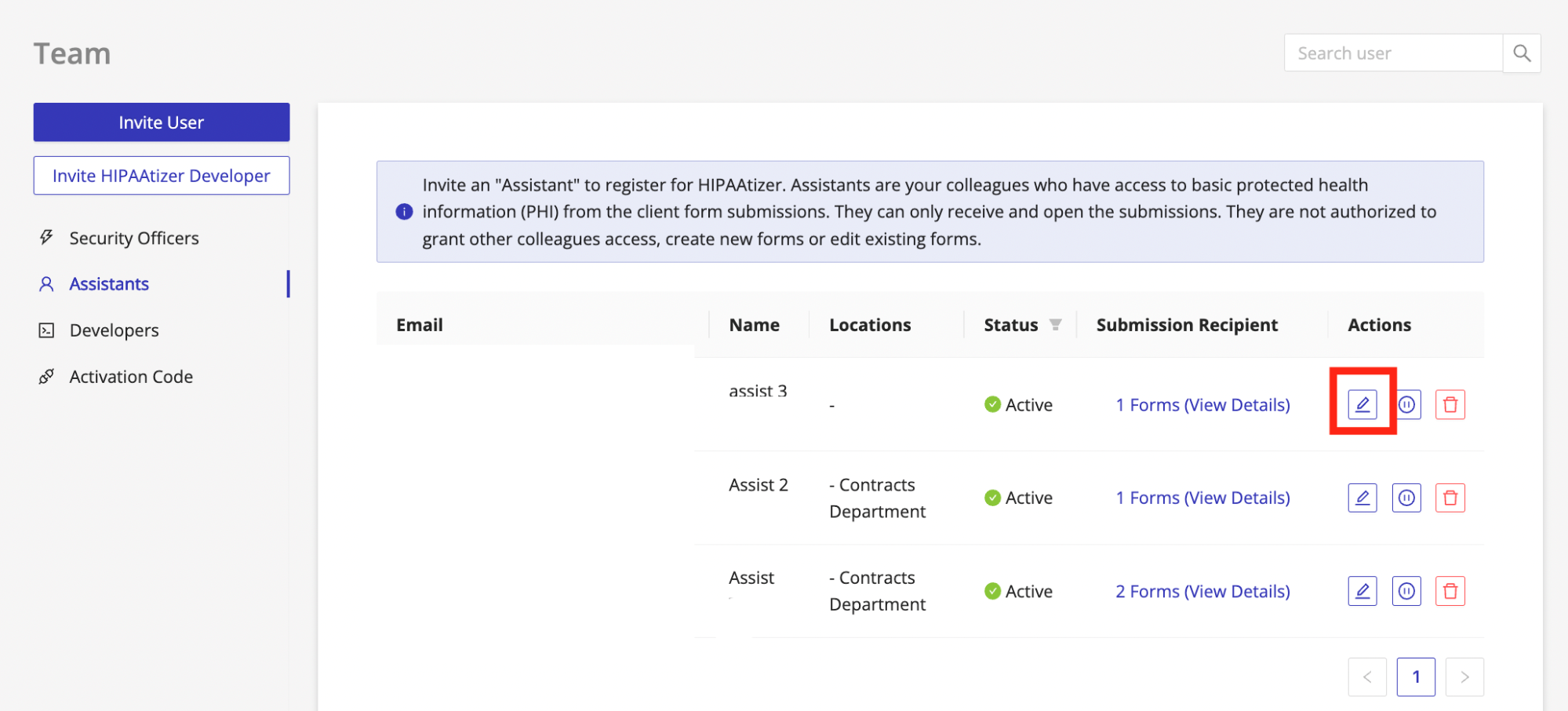Go to the previous page arrow

[x=1367, y=676]
